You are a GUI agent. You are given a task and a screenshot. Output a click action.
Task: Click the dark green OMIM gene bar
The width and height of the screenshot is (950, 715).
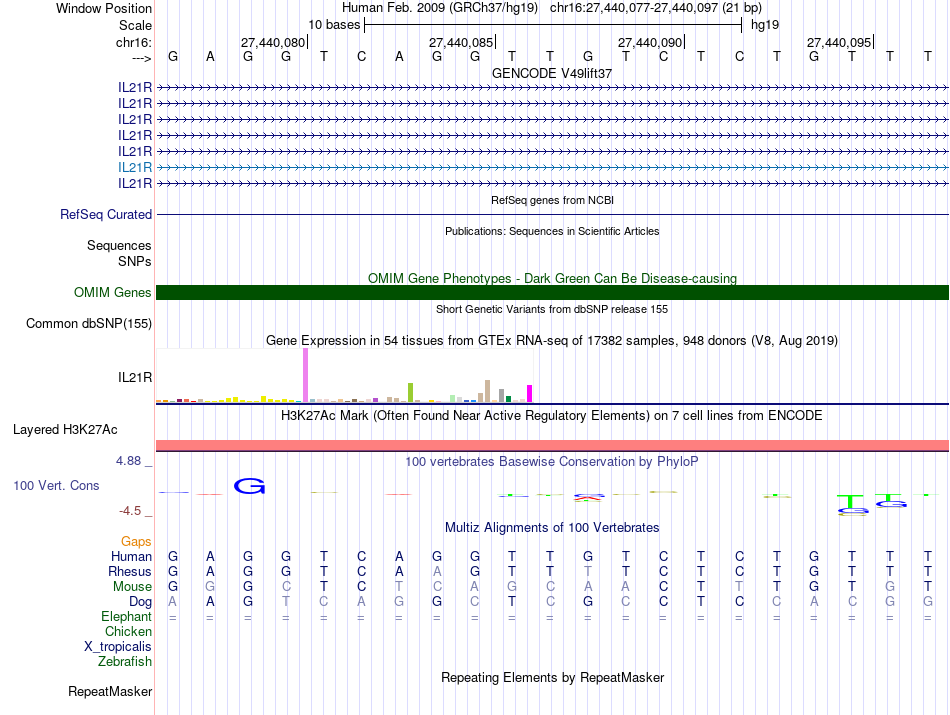coord(552,293)
